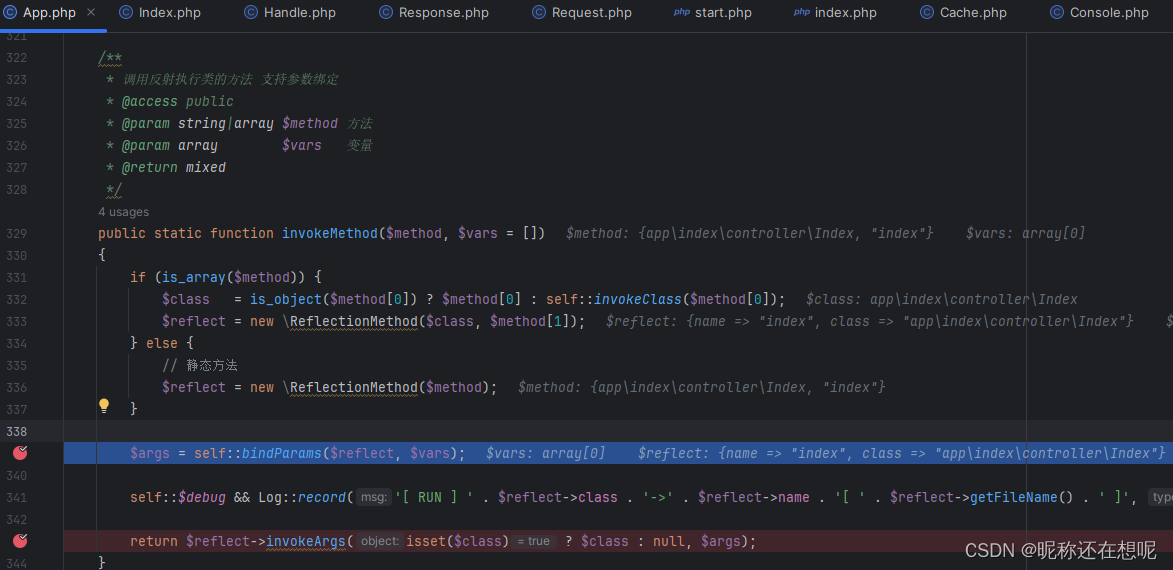Click the inline $class debug value on line 332

[942, 299]
